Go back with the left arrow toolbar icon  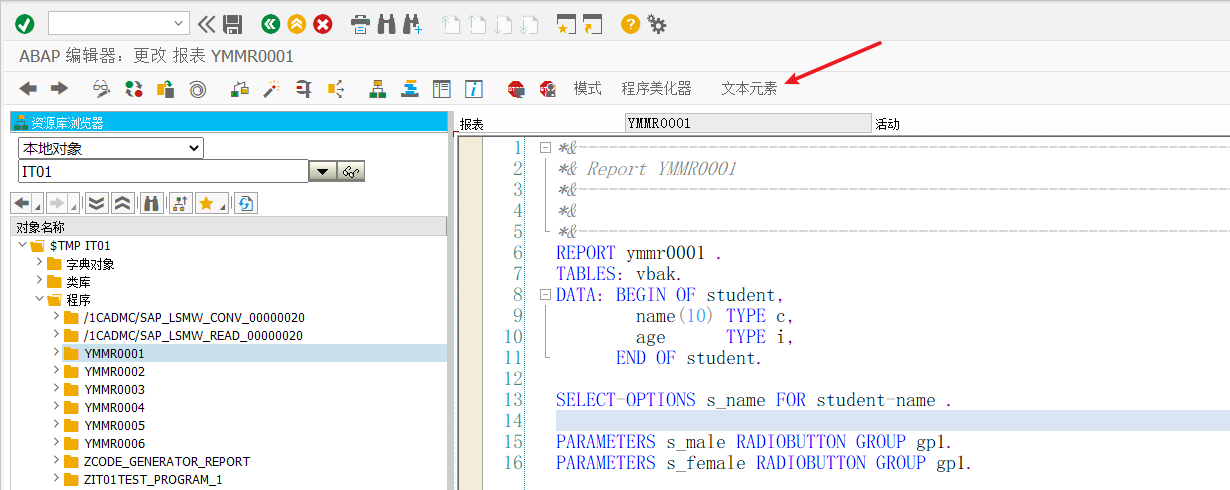tap(28, 89)
